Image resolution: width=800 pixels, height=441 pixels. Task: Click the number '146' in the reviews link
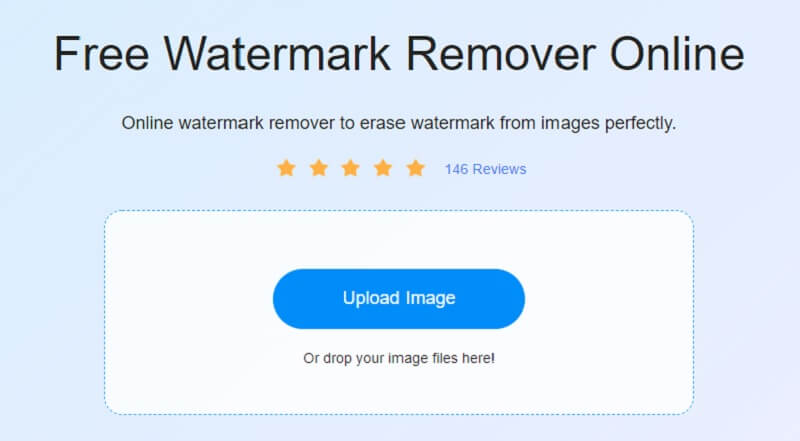click(x=456, y=169)
